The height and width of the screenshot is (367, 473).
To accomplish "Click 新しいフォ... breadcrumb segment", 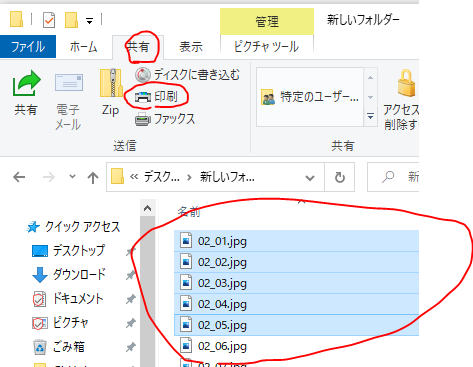I will 227,177.
